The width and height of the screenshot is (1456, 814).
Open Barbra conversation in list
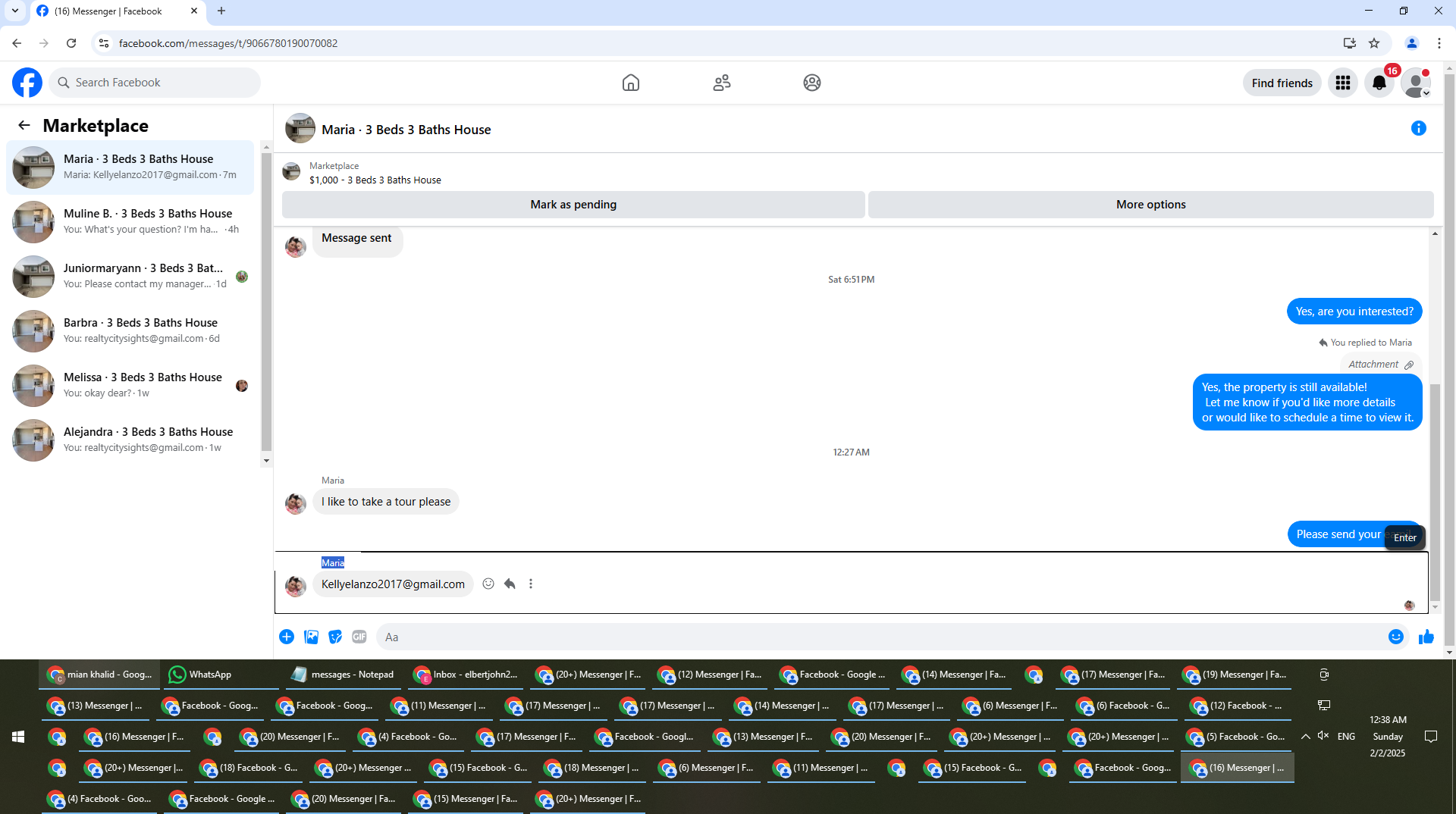coord(130,330)
